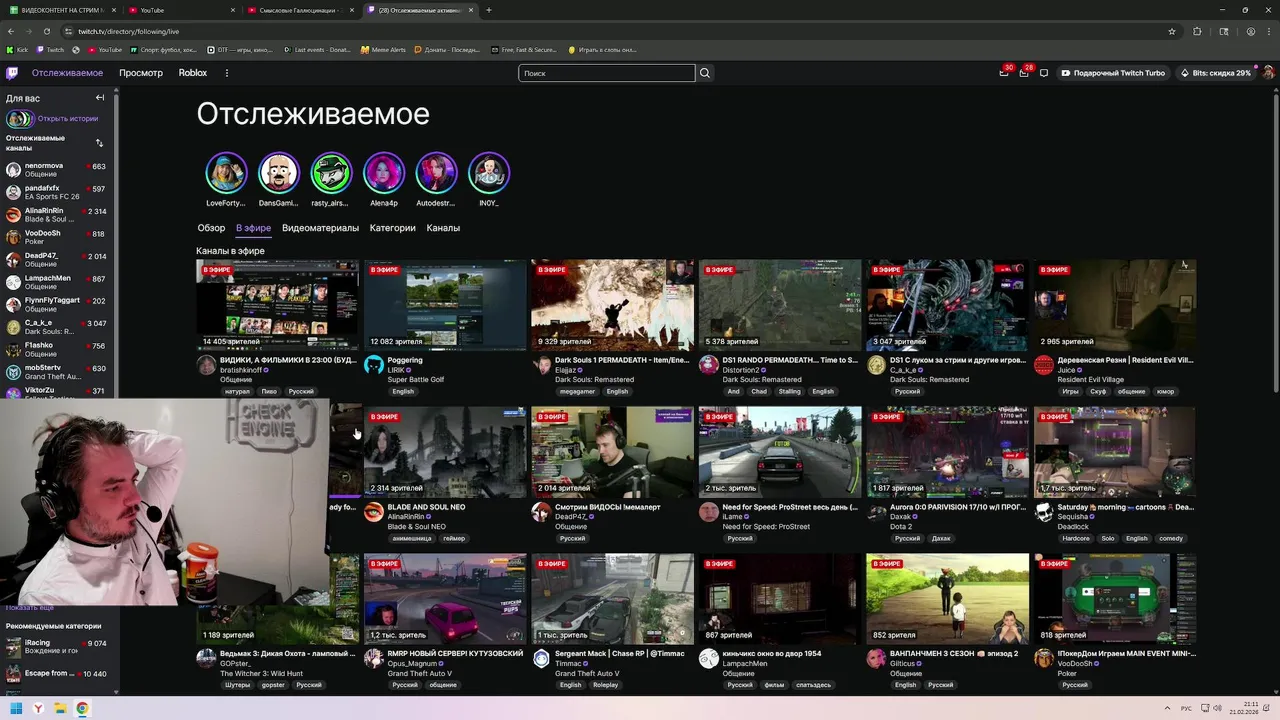The height and width of the screenshot is (720, 1280).
Task: Switch to the "Обзор" tab
Action: (211, 228)
